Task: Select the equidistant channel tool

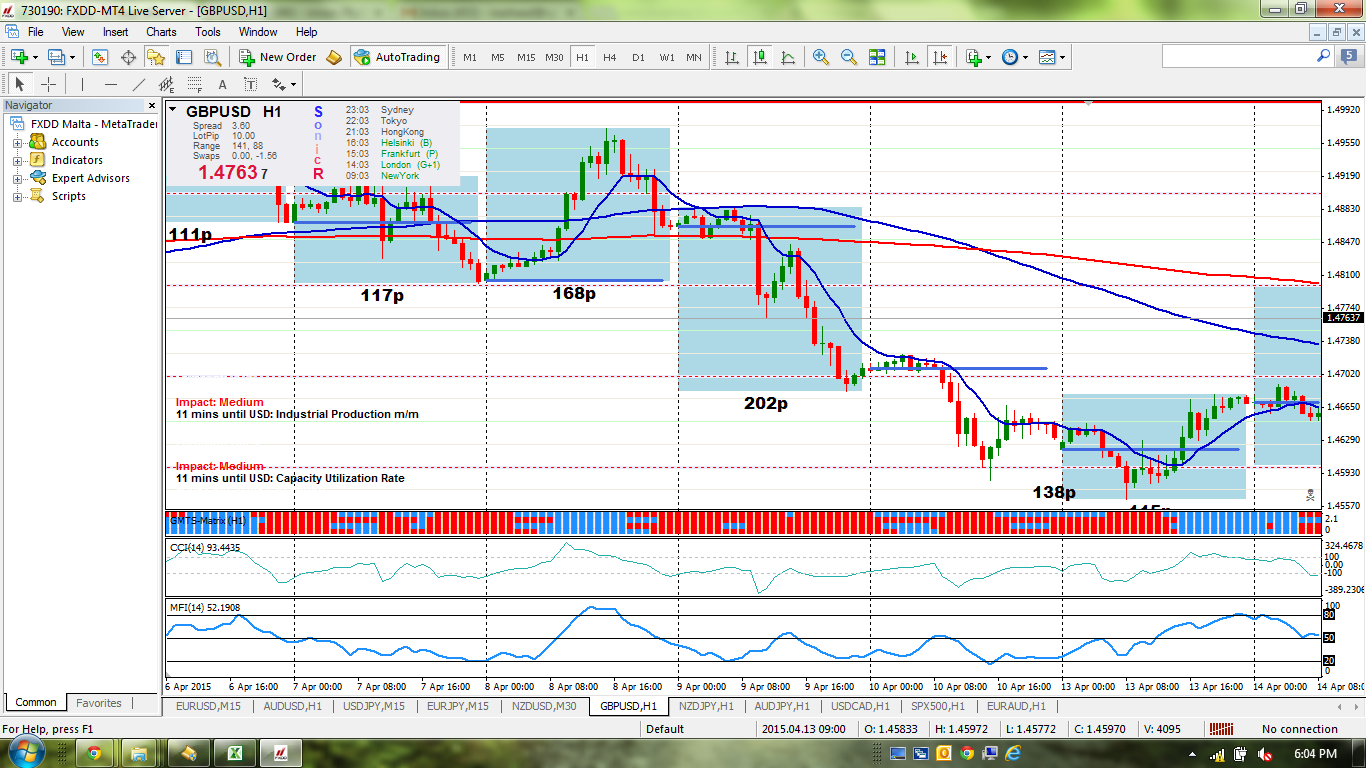Action: [x=166, y=84]
